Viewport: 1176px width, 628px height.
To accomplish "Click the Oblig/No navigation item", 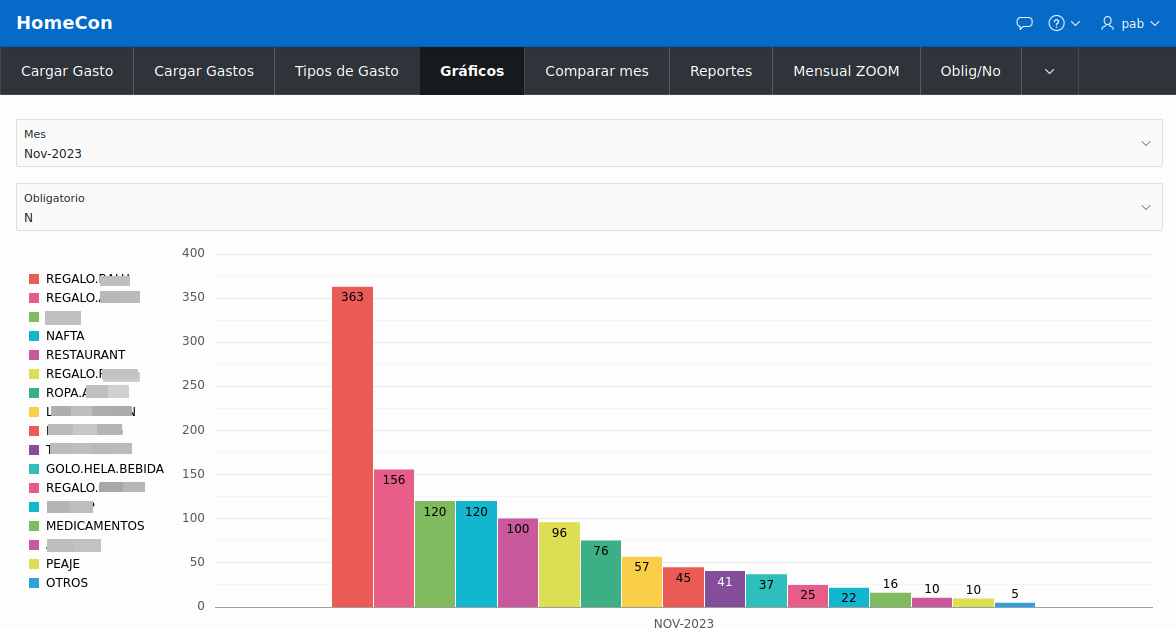I will [970, 71].
